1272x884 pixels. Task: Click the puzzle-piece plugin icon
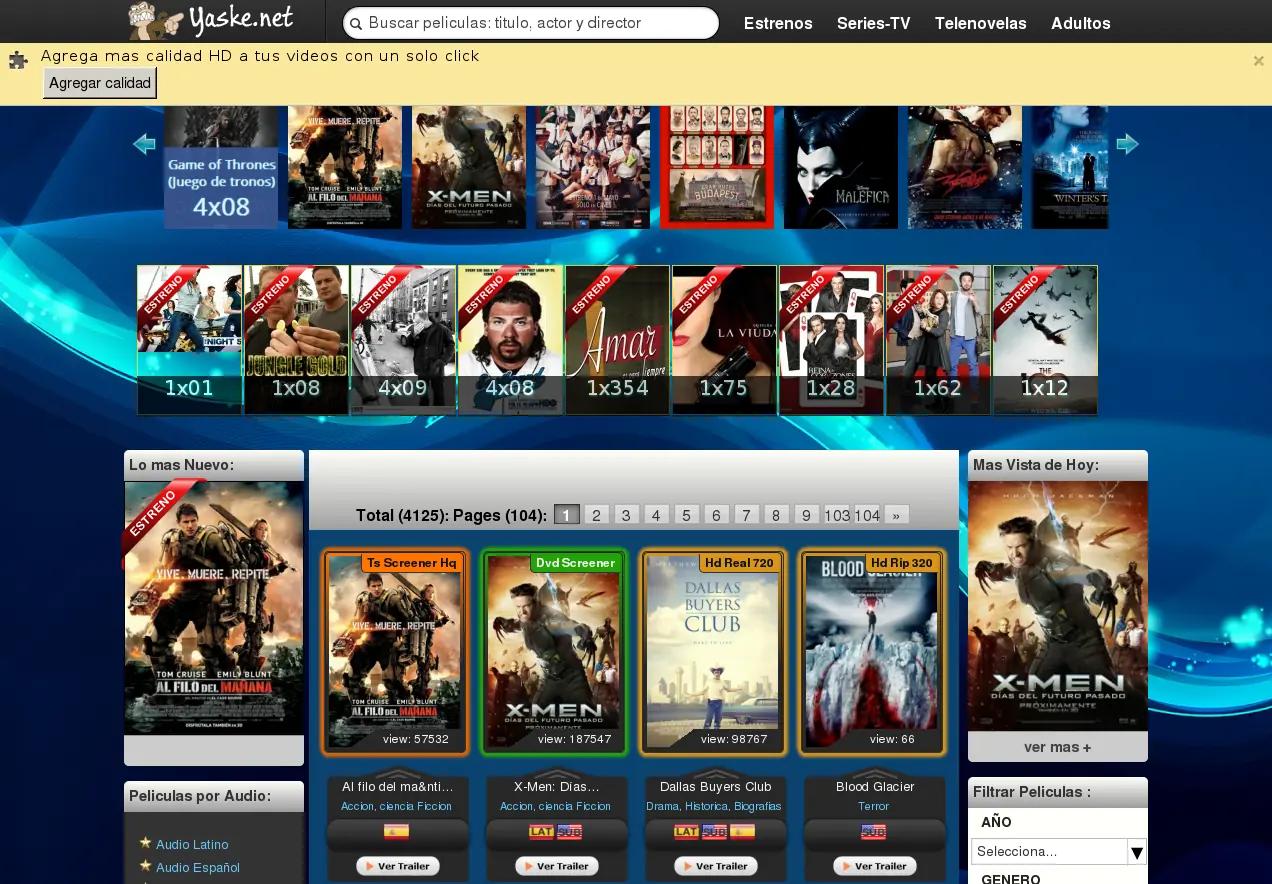[18, 61]
